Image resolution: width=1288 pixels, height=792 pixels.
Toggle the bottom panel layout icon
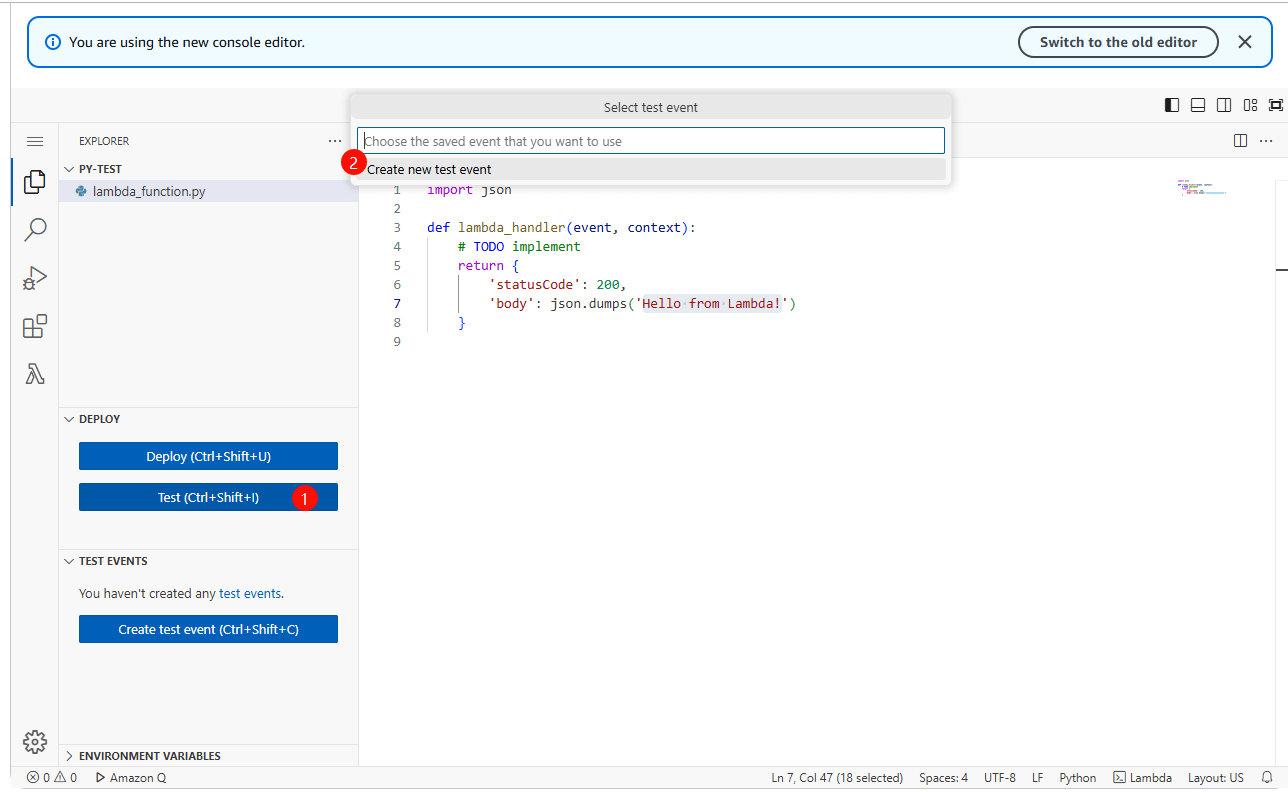pyautogui.click(x=1198, y=105)
